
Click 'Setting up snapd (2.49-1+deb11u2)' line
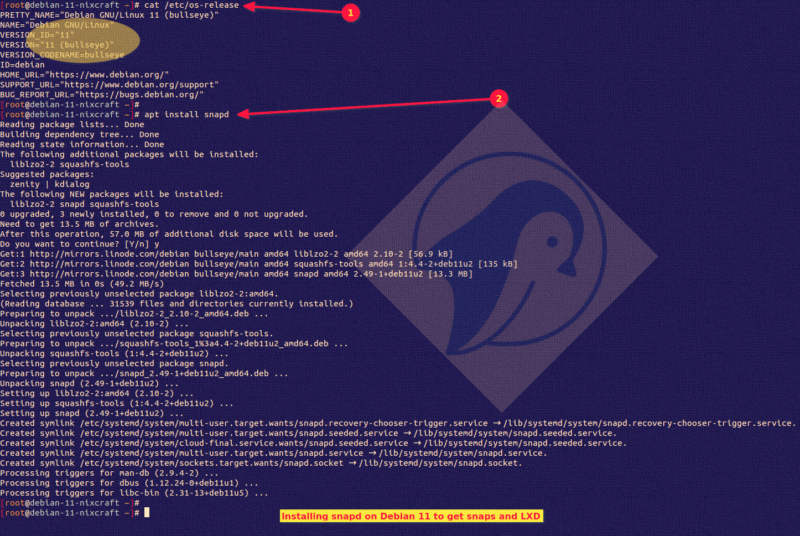click(x=92, y=413)
